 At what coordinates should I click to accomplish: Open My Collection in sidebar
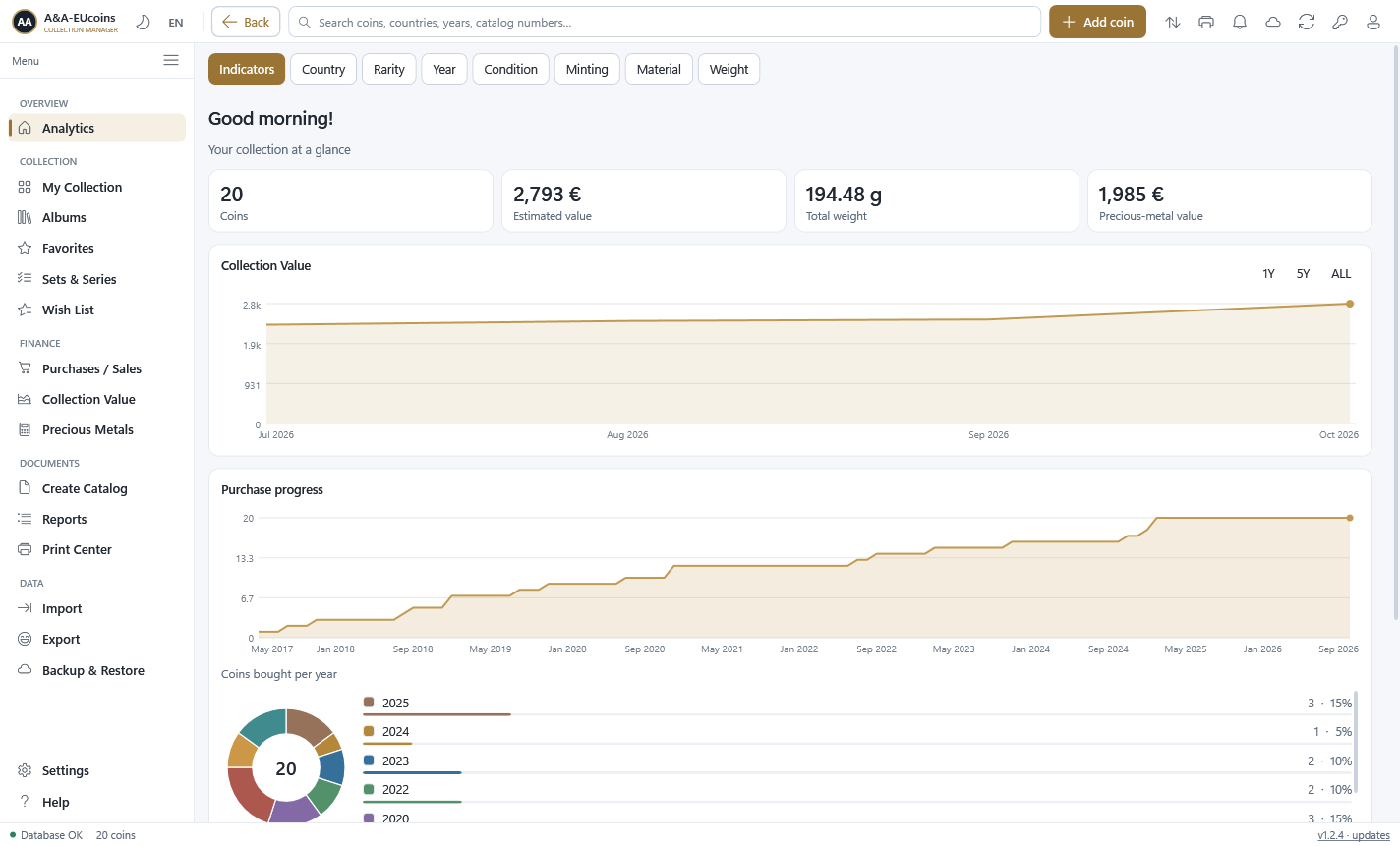pos(97,187)
